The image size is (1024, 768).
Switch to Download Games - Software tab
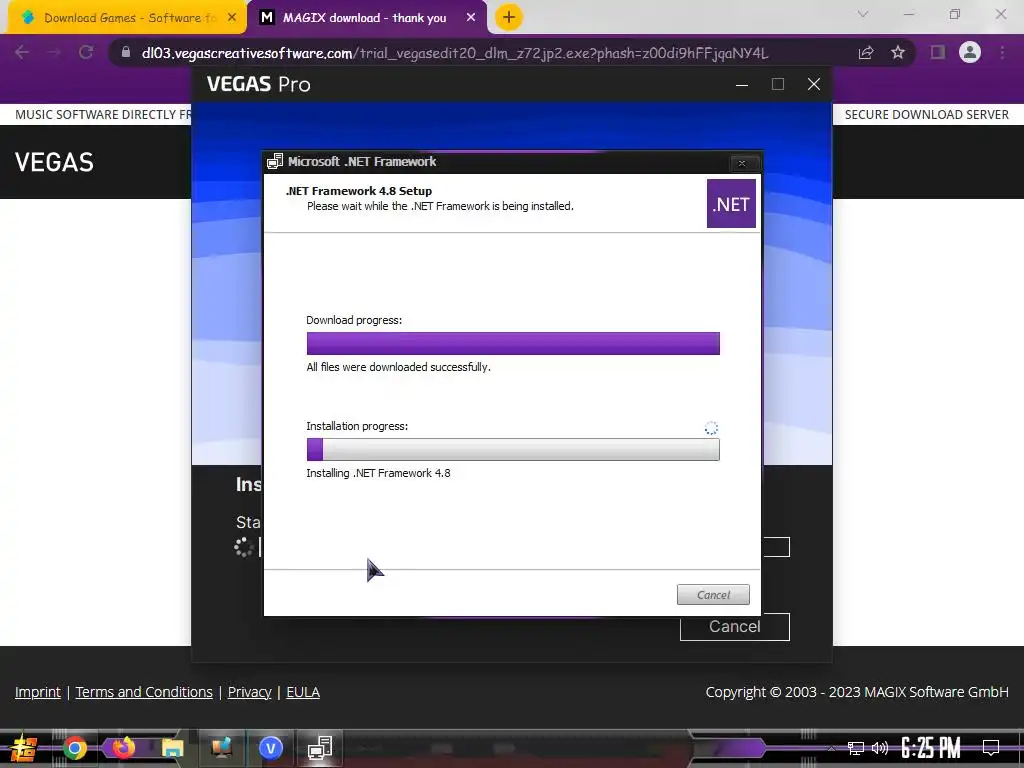126,18
